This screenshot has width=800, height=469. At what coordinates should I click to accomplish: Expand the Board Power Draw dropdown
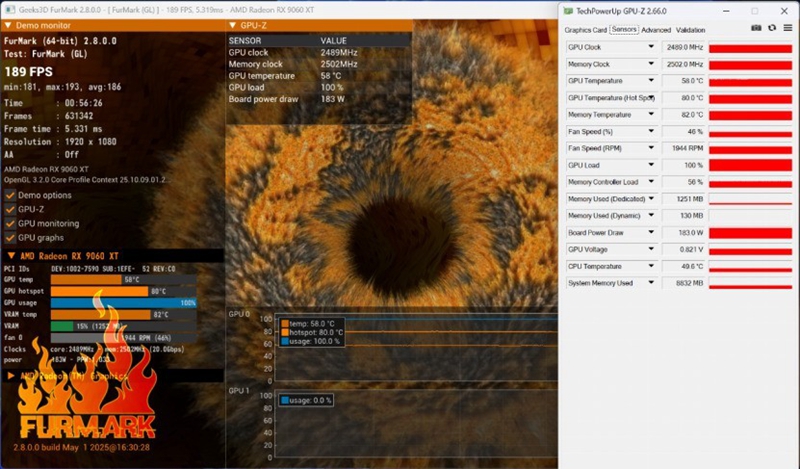coord(651,232)
